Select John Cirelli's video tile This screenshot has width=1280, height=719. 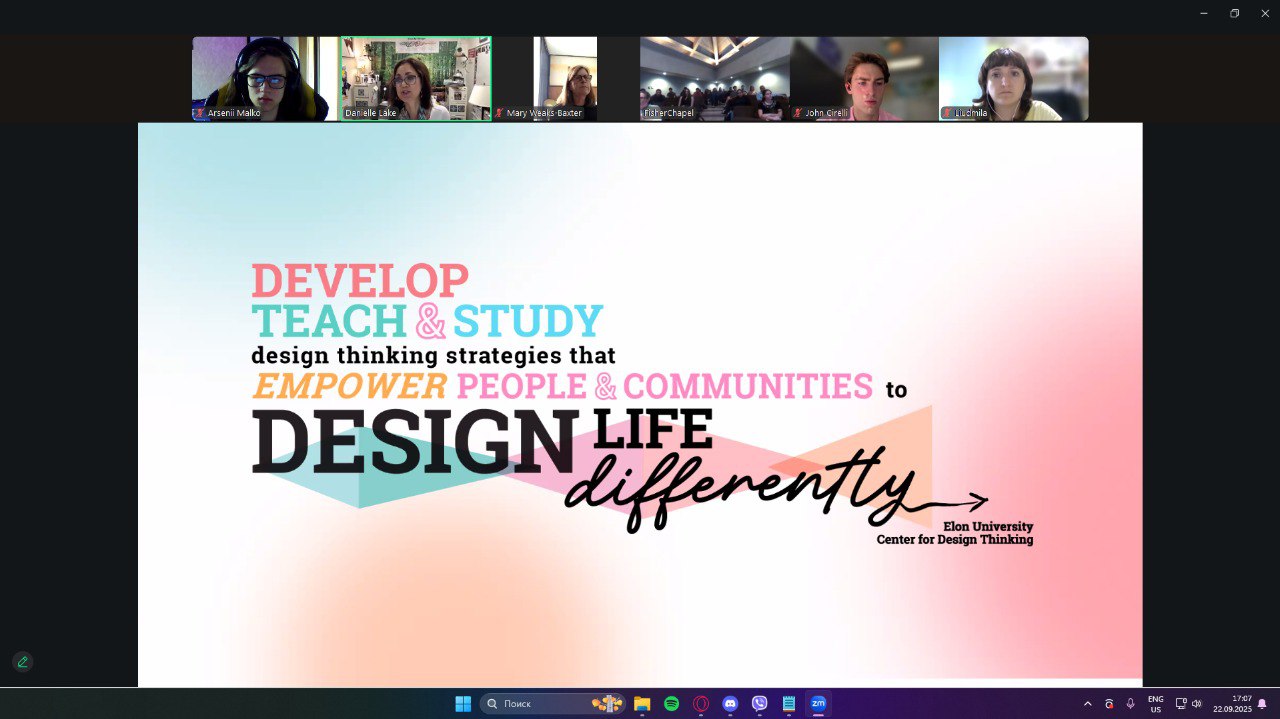(x=864, y=79)
